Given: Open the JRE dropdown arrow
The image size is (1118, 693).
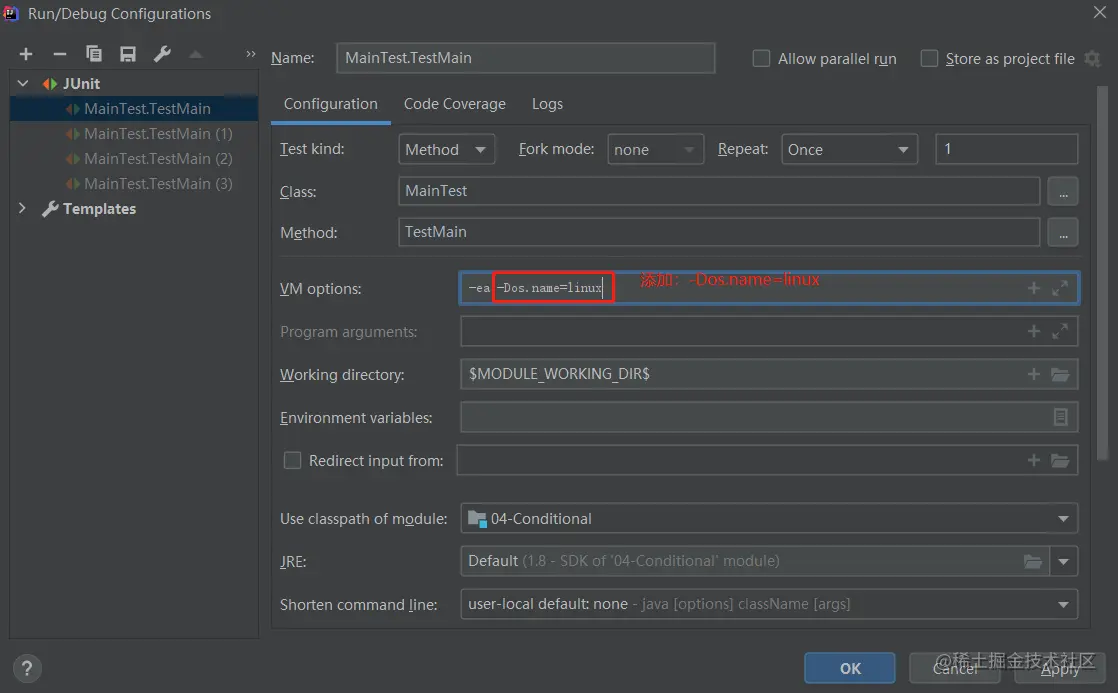Looking at the screenshot, I should pyautogui.click(x=1063, y=561).
